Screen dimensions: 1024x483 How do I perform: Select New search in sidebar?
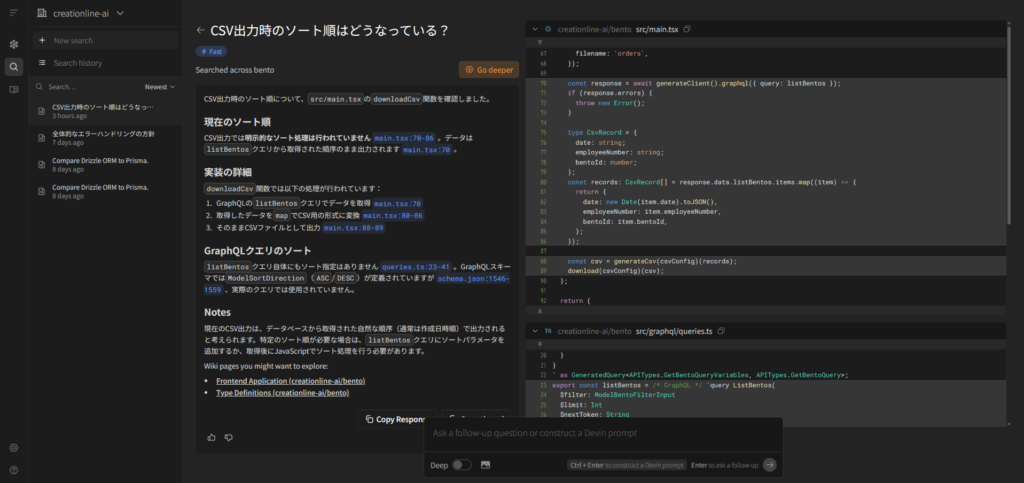[74, 41]
